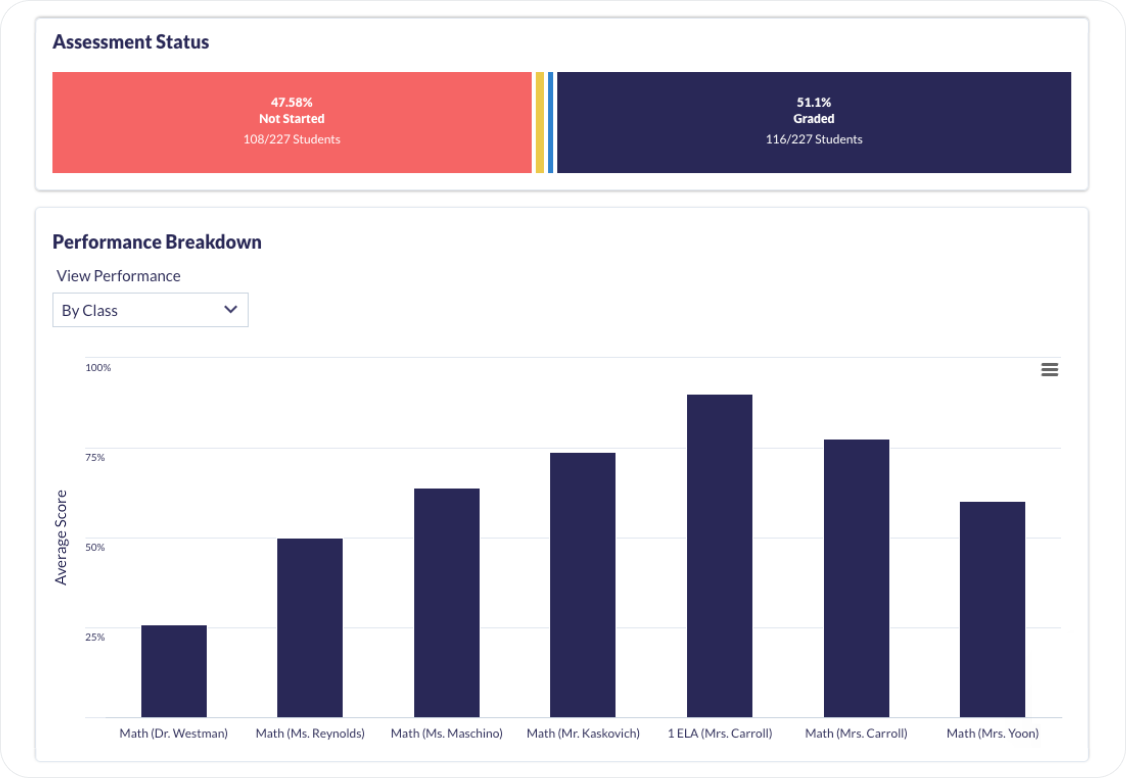Click the Math (Mrs. Yoon) axis label
The width and height of the screenshot is (1126, 778).
992,733
